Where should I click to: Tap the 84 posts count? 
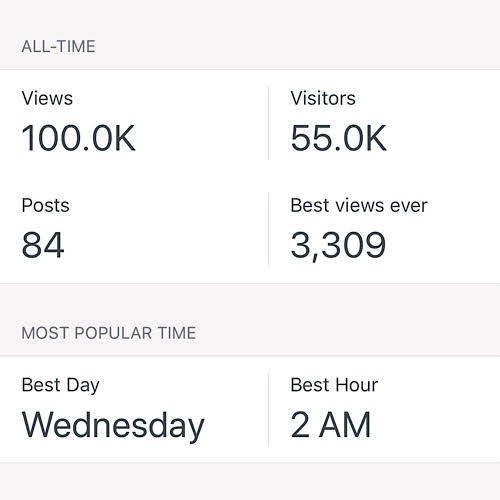(x=43, y=245)
